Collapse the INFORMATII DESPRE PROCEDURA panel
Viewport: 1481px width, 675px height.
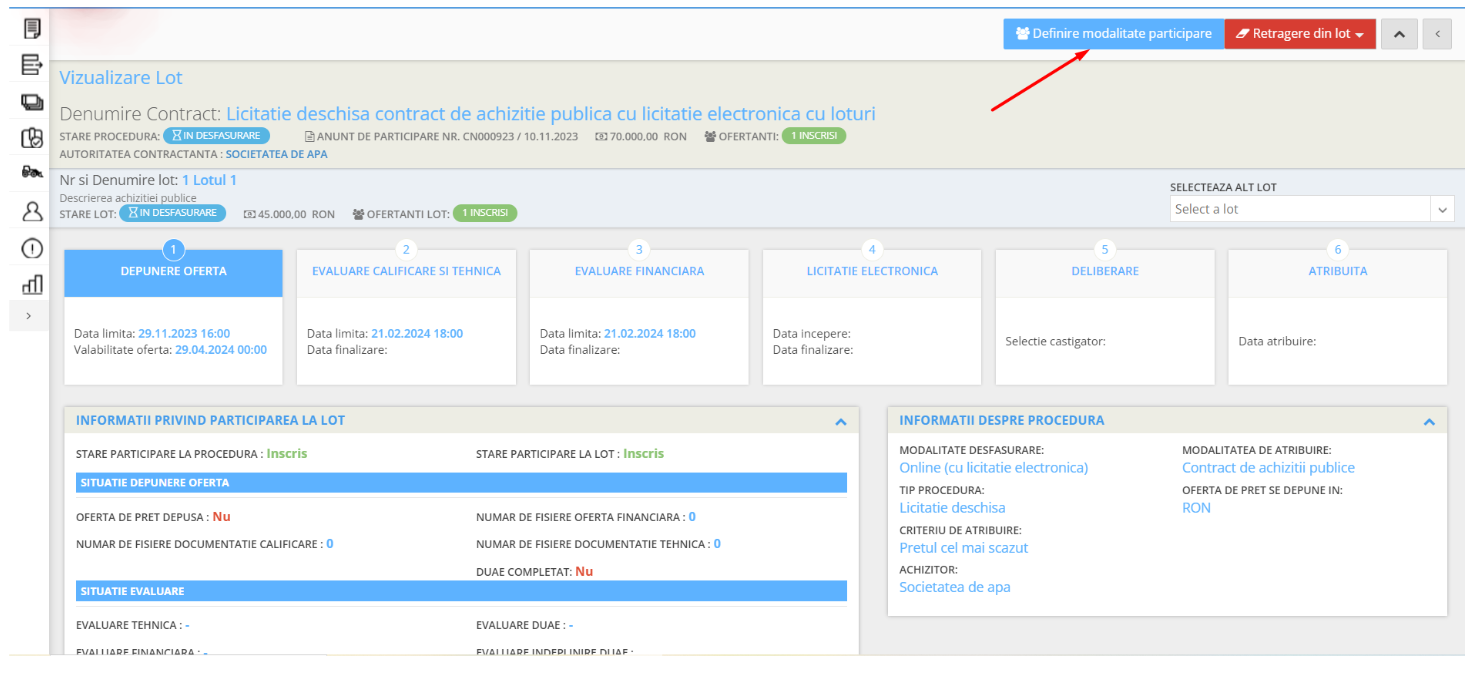point(1429,421)
